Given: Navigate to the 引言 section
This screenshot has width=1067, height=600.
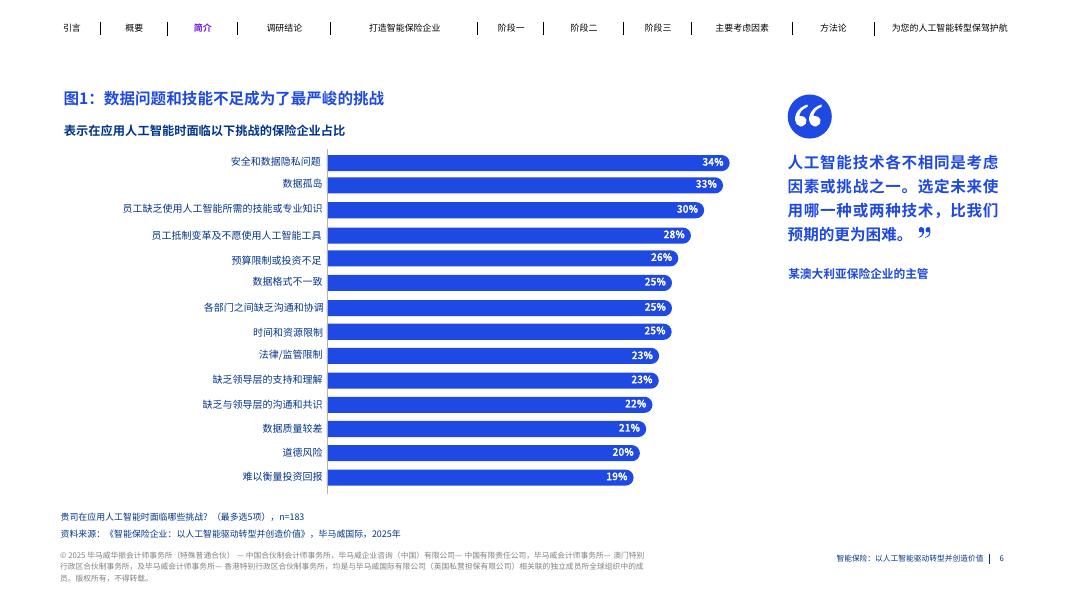Looking at the screenshot, I should tap(71, 28).
